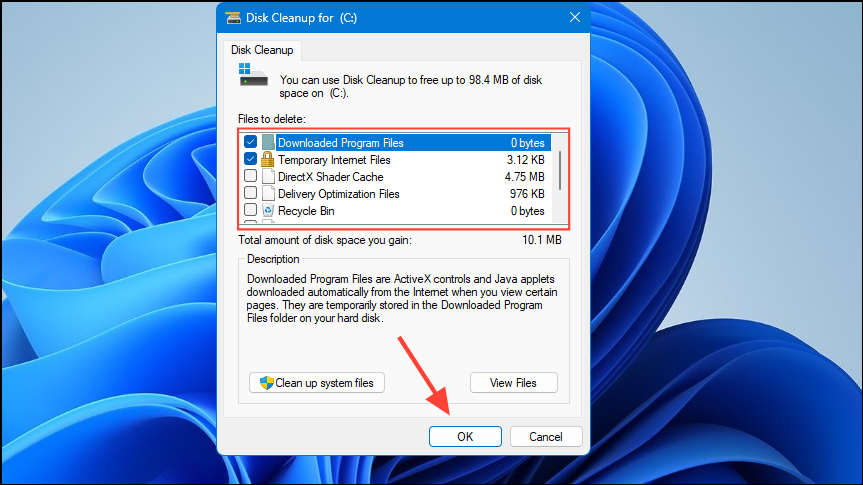The width and height of the screenshot is (863, 485).
Task: Click the 10.1 MB total value
Action: [542, 240]
